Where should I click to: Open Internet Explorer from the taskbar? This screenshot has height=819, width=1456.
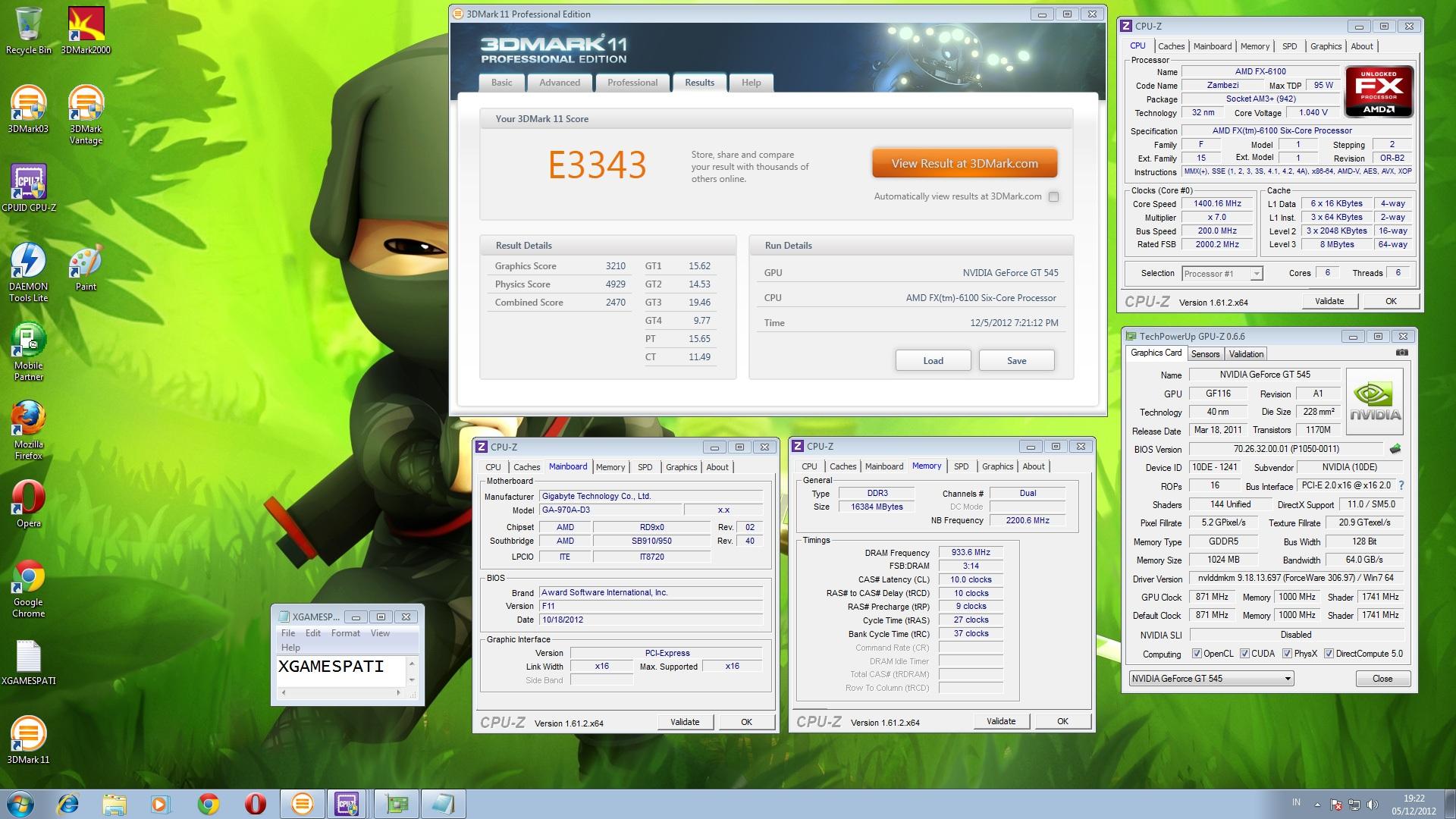pyautogui.click(x=68, y=803)
